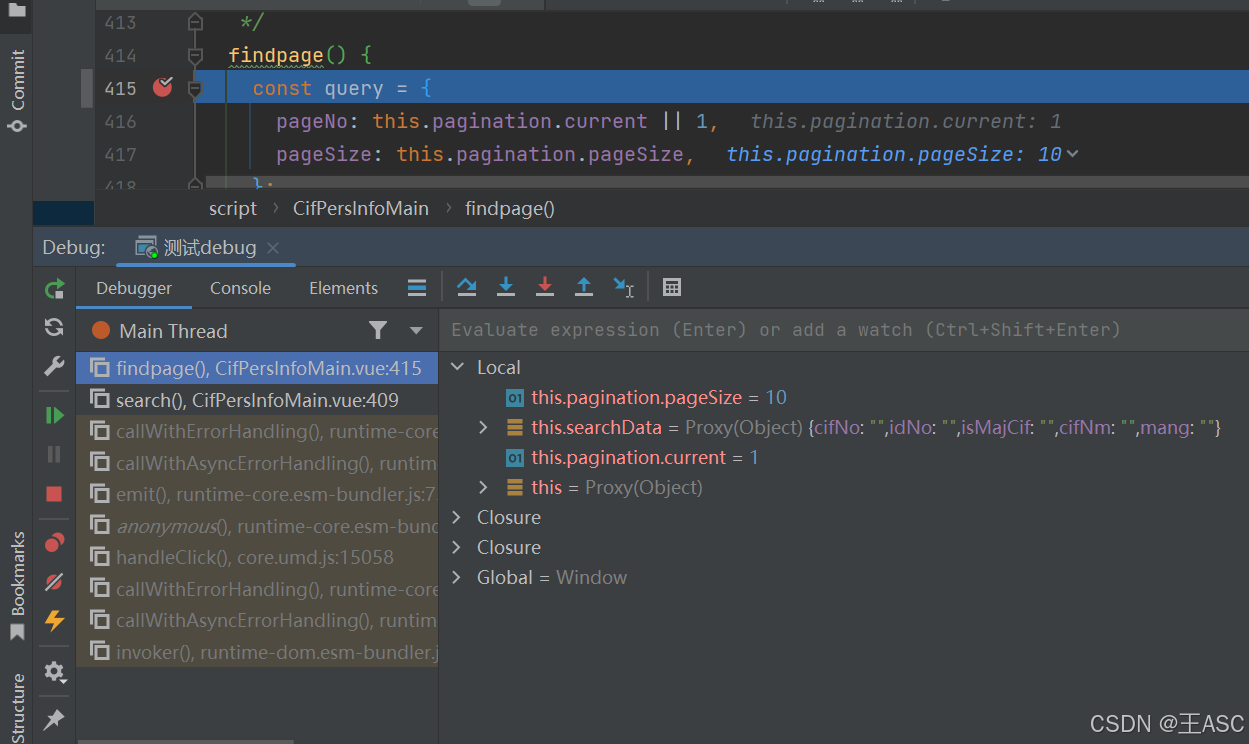The image size is (1249, 744).
Task: Open the Main Thread dropdown arrow
Action: [x=416, y=331]
